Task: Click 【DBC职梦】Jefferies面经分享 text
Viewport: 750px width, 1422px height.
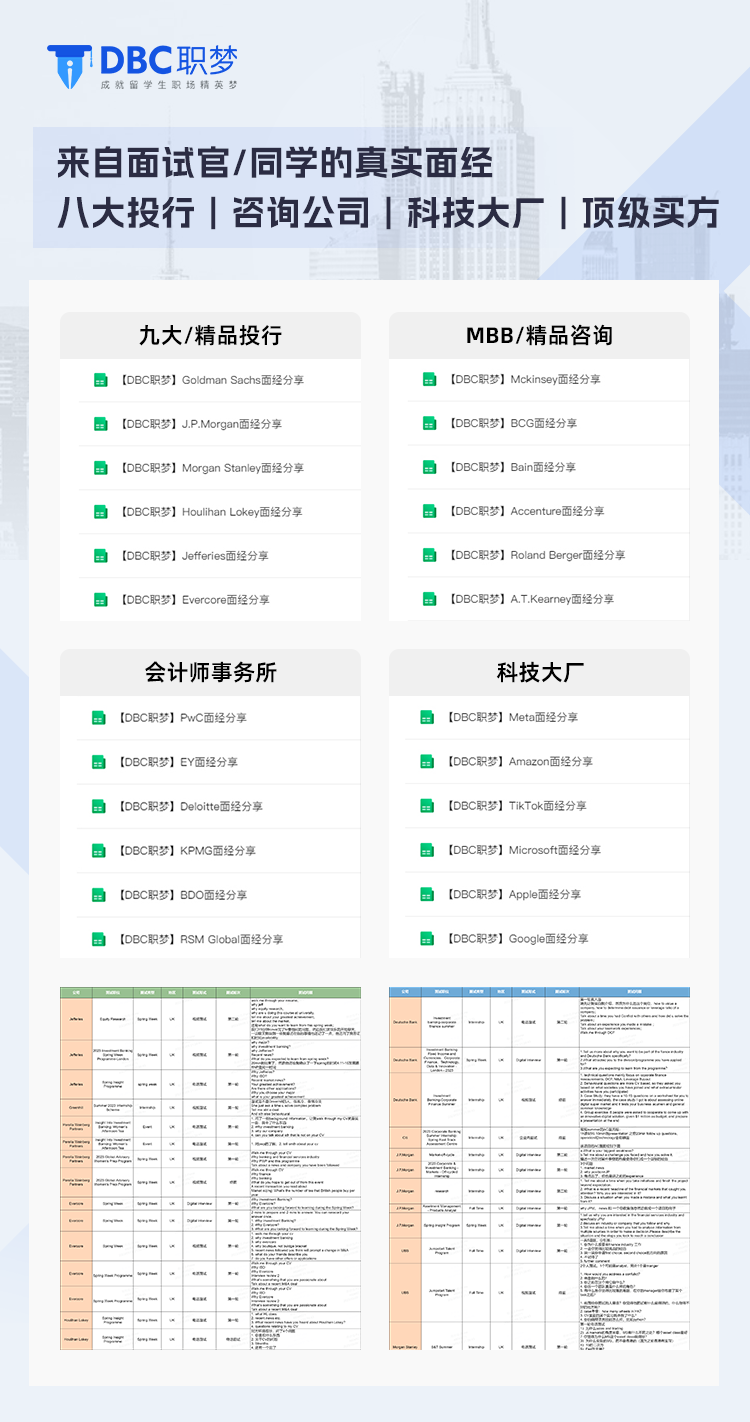Action: point(192,556)
